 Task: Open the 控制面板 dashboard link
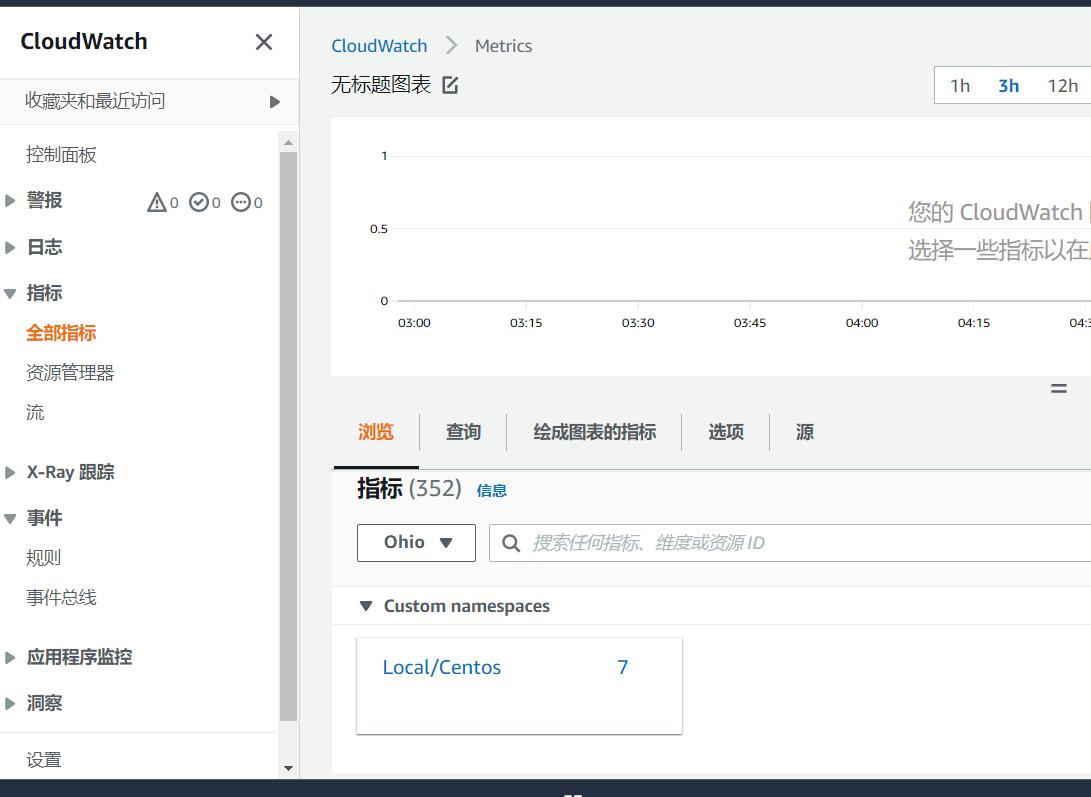click(x=61, y=155)
